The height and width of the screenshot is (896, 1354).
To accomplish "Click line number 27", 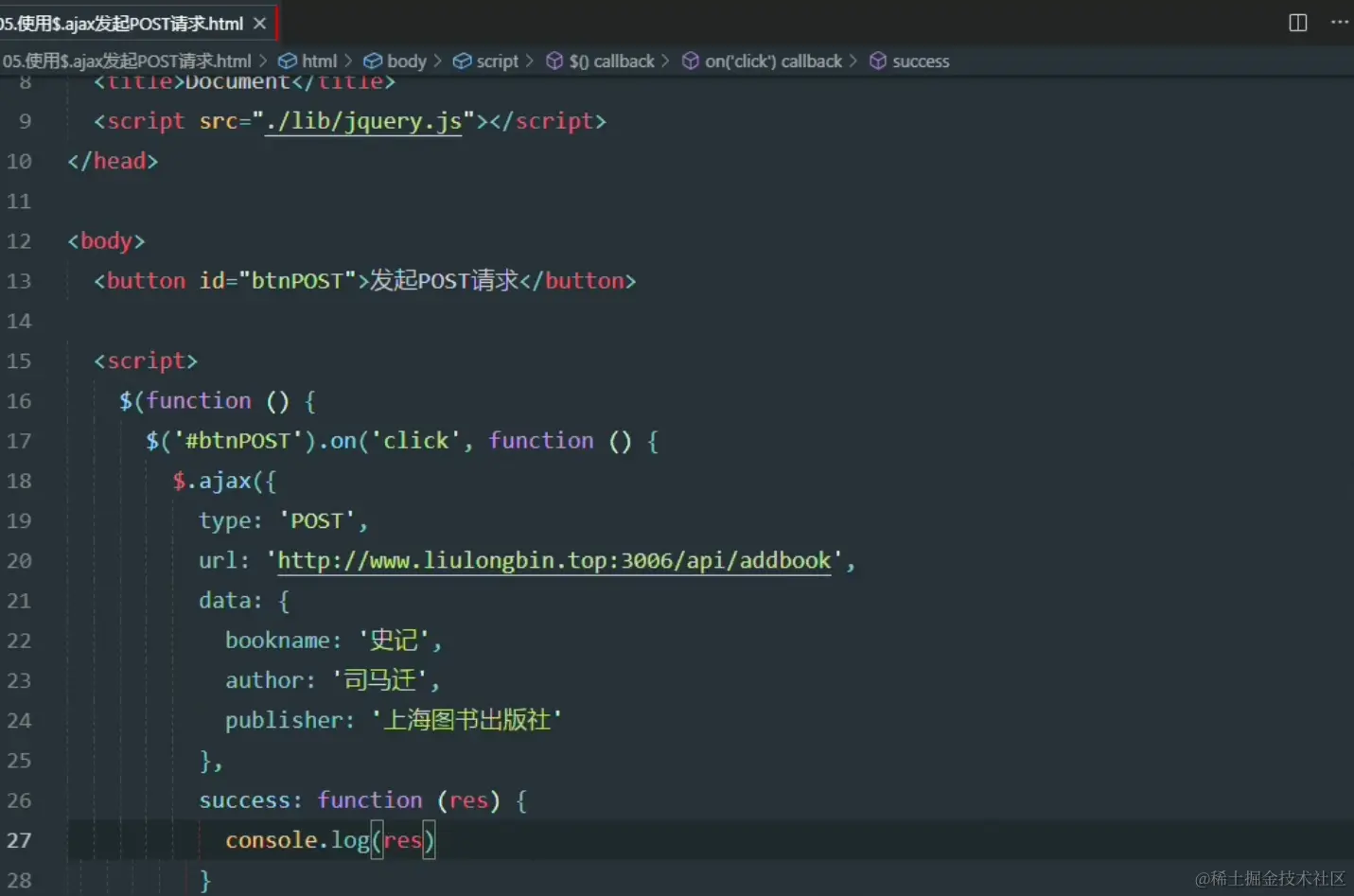I will click(19, 840).
